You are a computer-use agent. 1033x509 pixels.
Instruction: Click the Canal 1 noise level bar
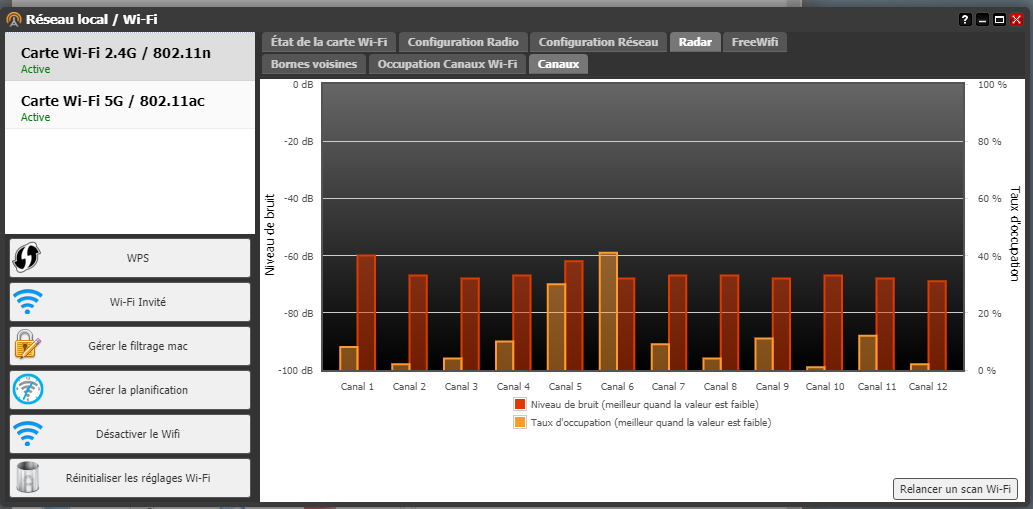click(x=366, y=312)
